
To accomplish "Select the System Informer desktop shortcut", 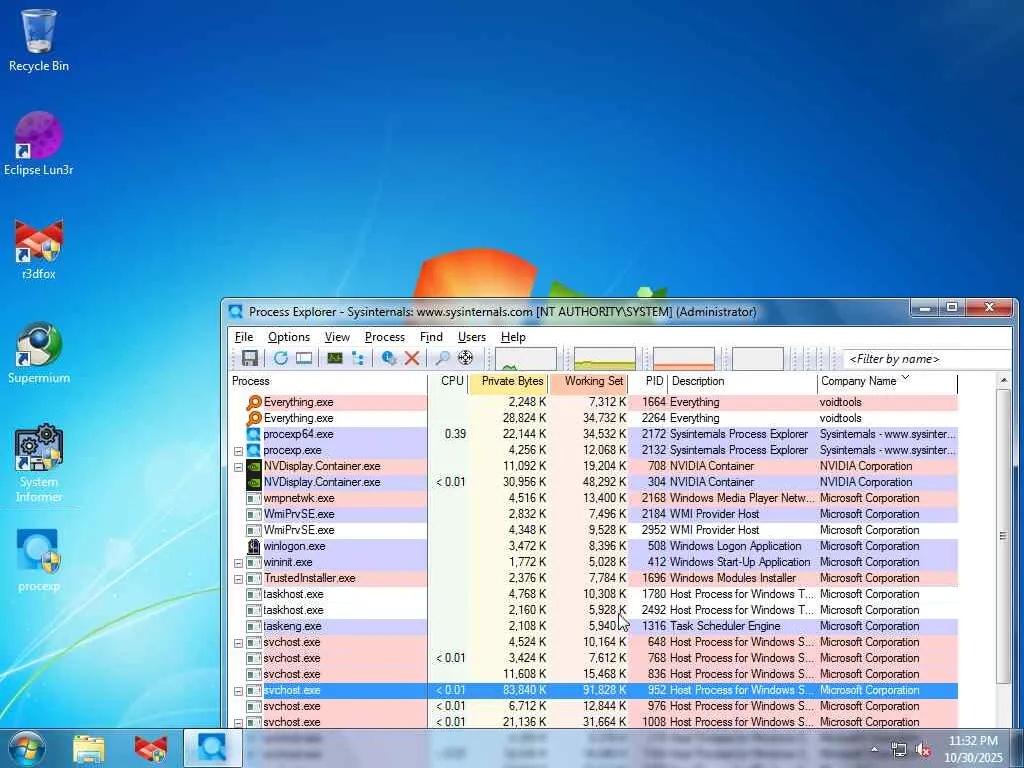I will tap(39, 464).
